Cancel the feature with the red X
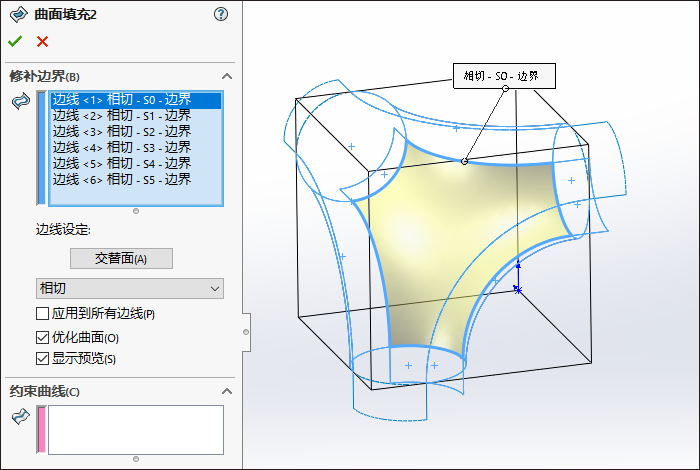This screenshot has width=700, height=470. [42, 42]
